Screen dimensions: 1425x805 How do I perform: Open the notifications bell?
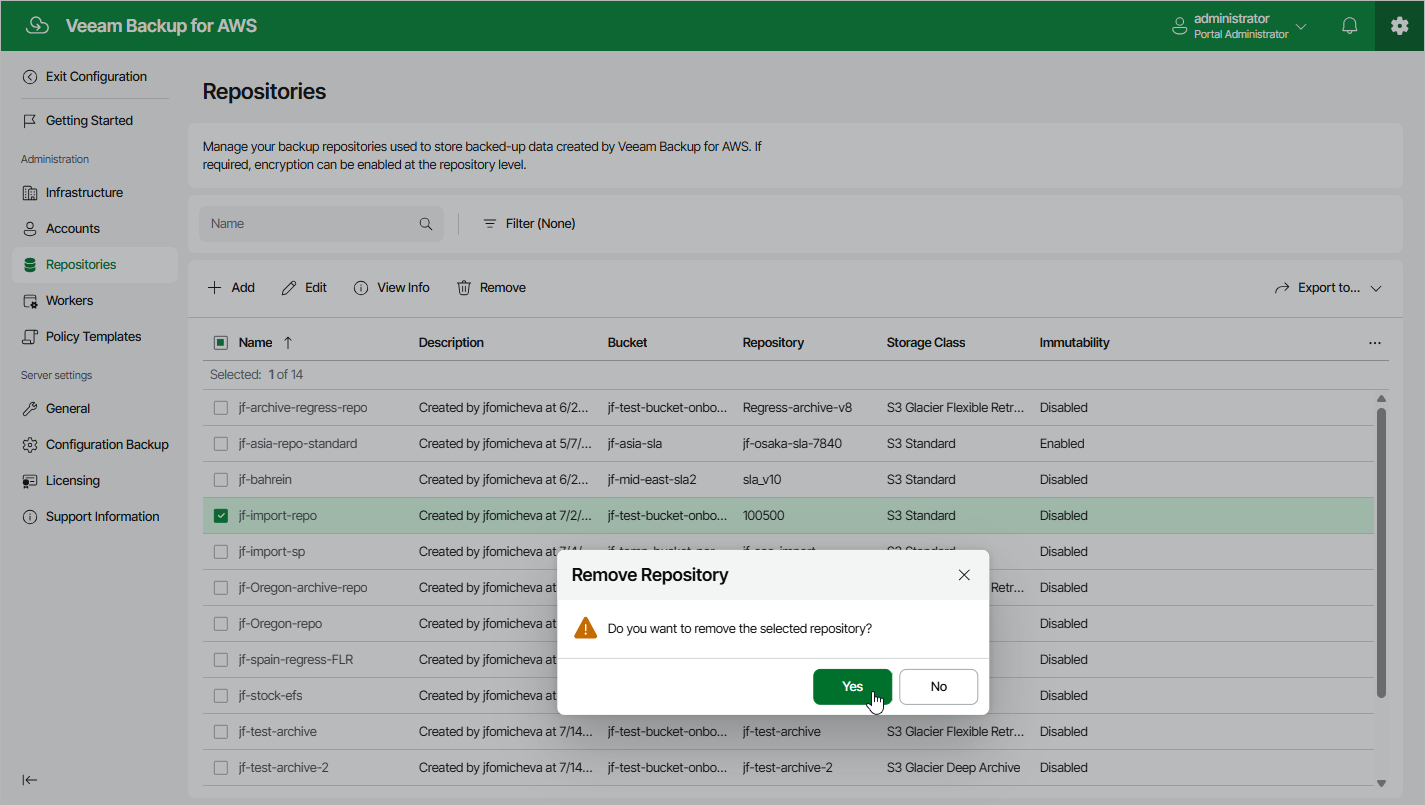pyautogui.click(x=1349, y=26)
